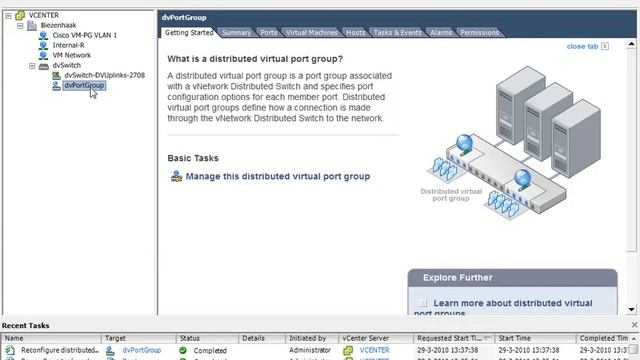The image size is (640, 360).
Task: Select VM Network in tree
Action: (71, 55)
